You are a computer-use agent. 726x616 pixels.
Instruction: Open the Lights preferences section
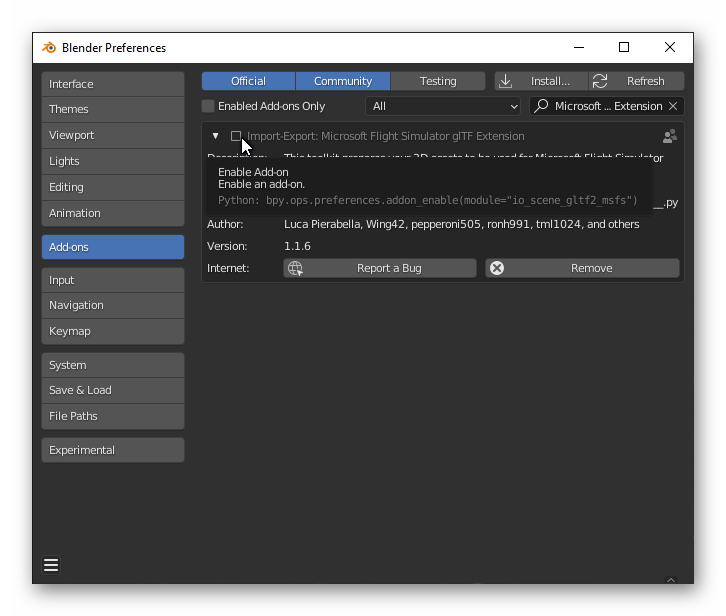coord(113,161)
